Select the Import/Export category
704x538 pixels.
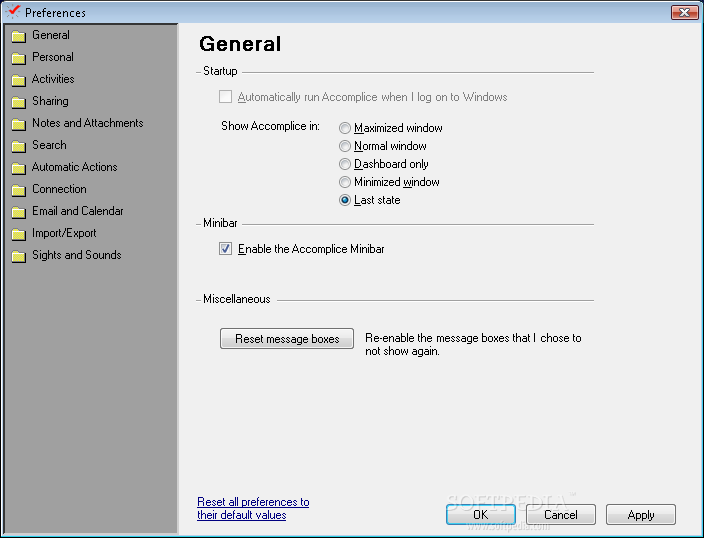point(64,233)
